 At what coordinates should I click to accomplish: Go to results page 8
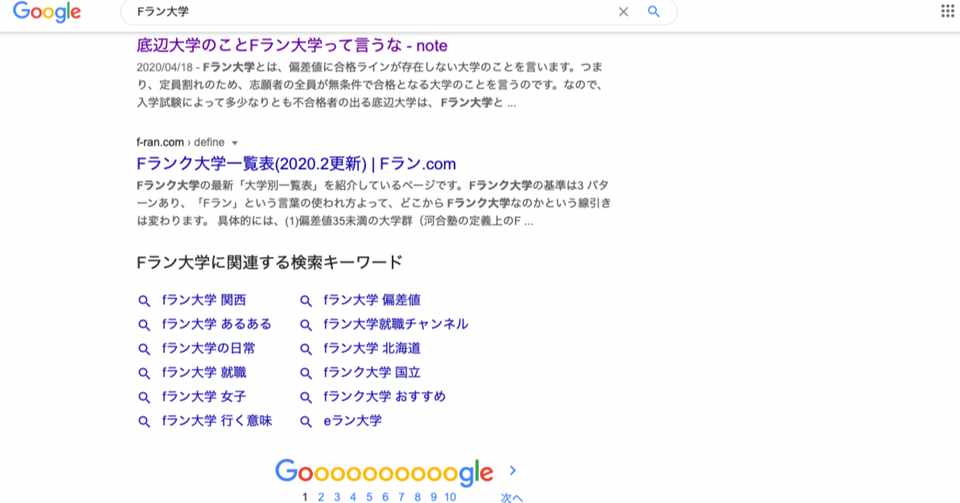pos(418,497)
